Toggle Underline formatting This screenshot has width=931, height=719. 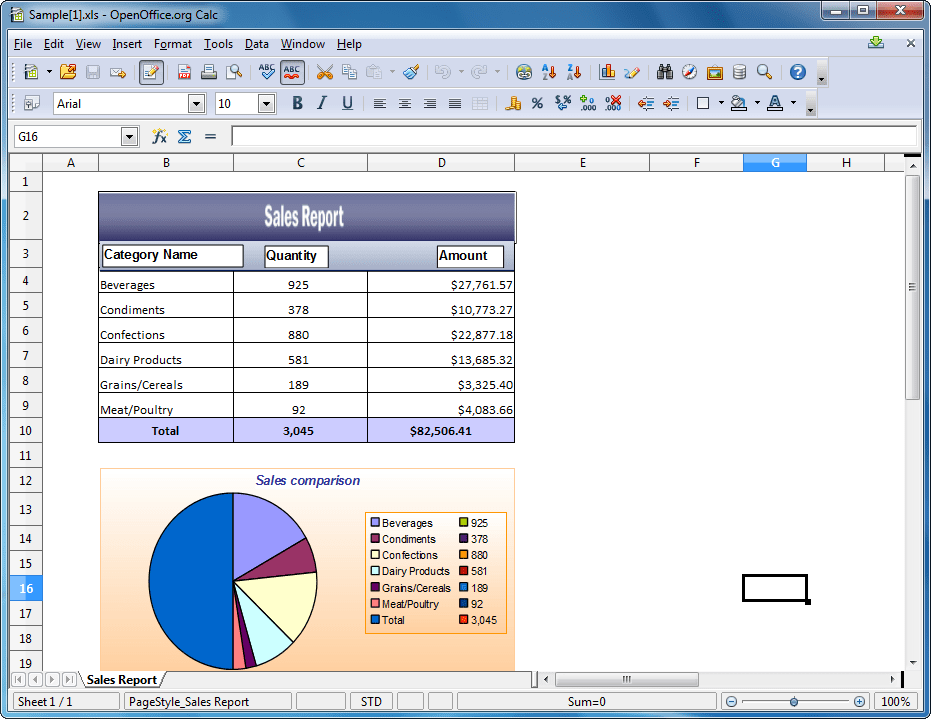click(x=347, y=103)
